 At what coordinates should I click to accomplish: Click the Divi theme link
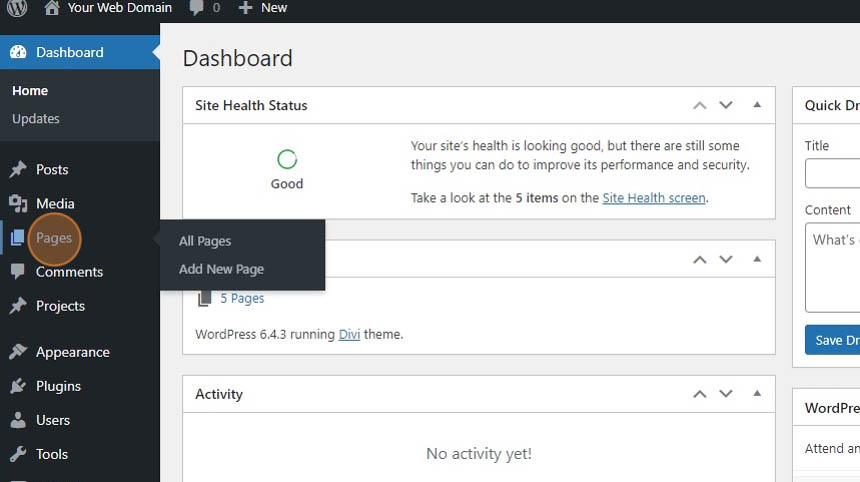(349, 334)
